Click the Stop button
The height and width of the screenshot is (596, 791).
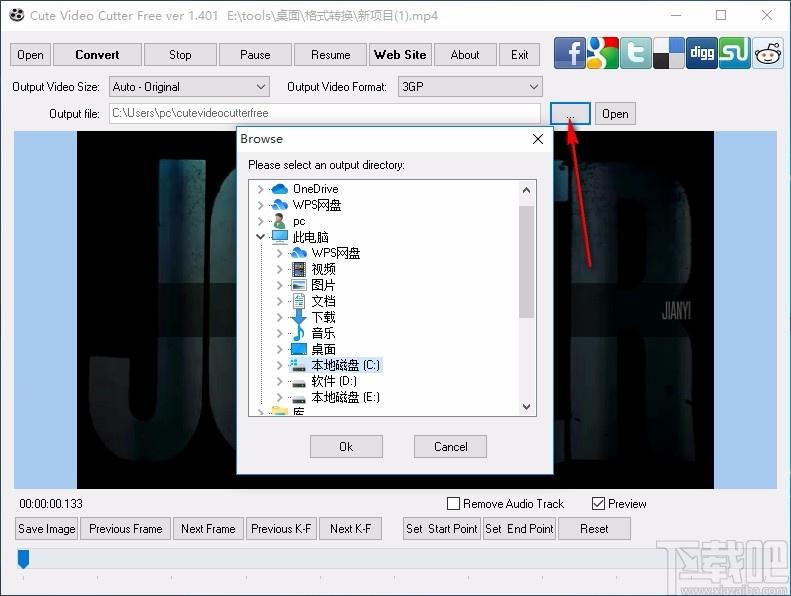pos(180,55)
